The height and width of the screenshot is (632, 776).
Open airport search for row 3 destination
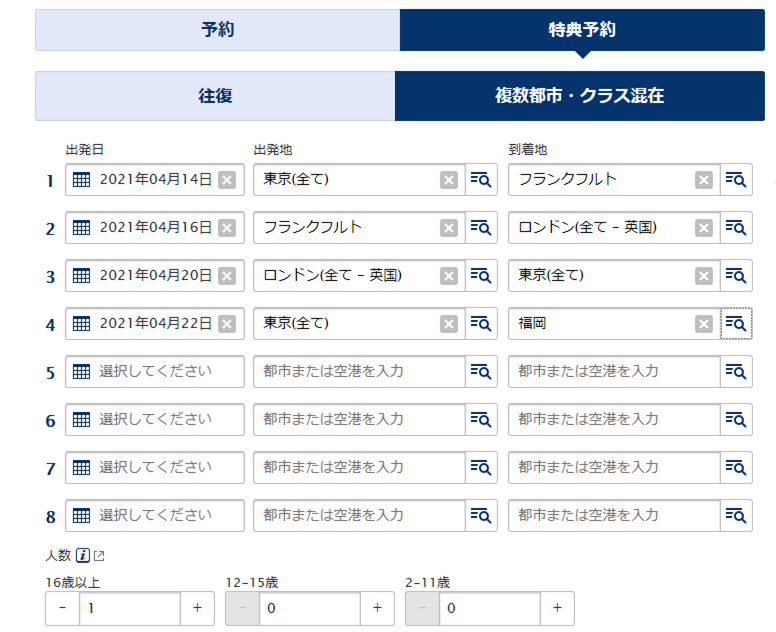point(736,276)
